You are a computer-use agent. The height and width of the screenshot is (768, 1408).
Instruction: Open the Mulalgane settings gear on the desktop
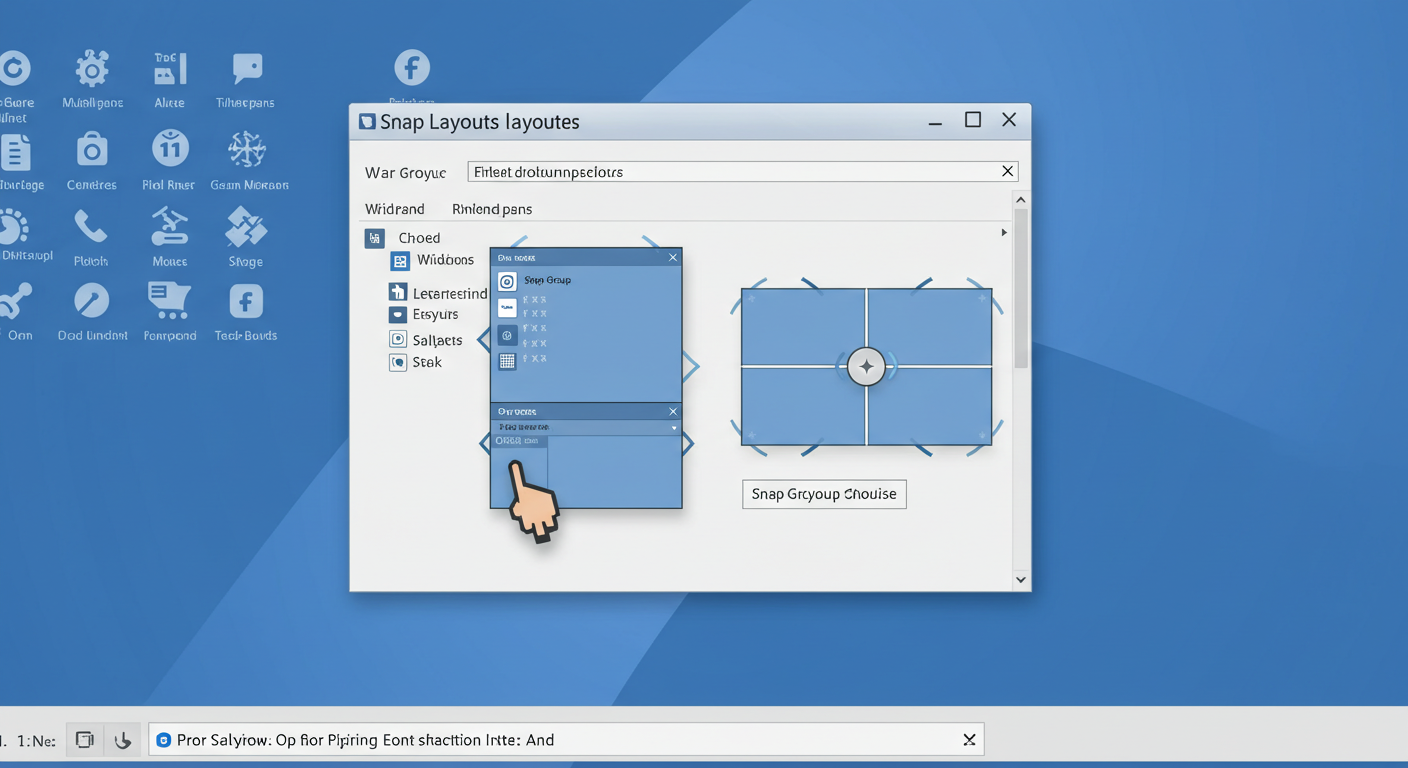click(91, 66)
